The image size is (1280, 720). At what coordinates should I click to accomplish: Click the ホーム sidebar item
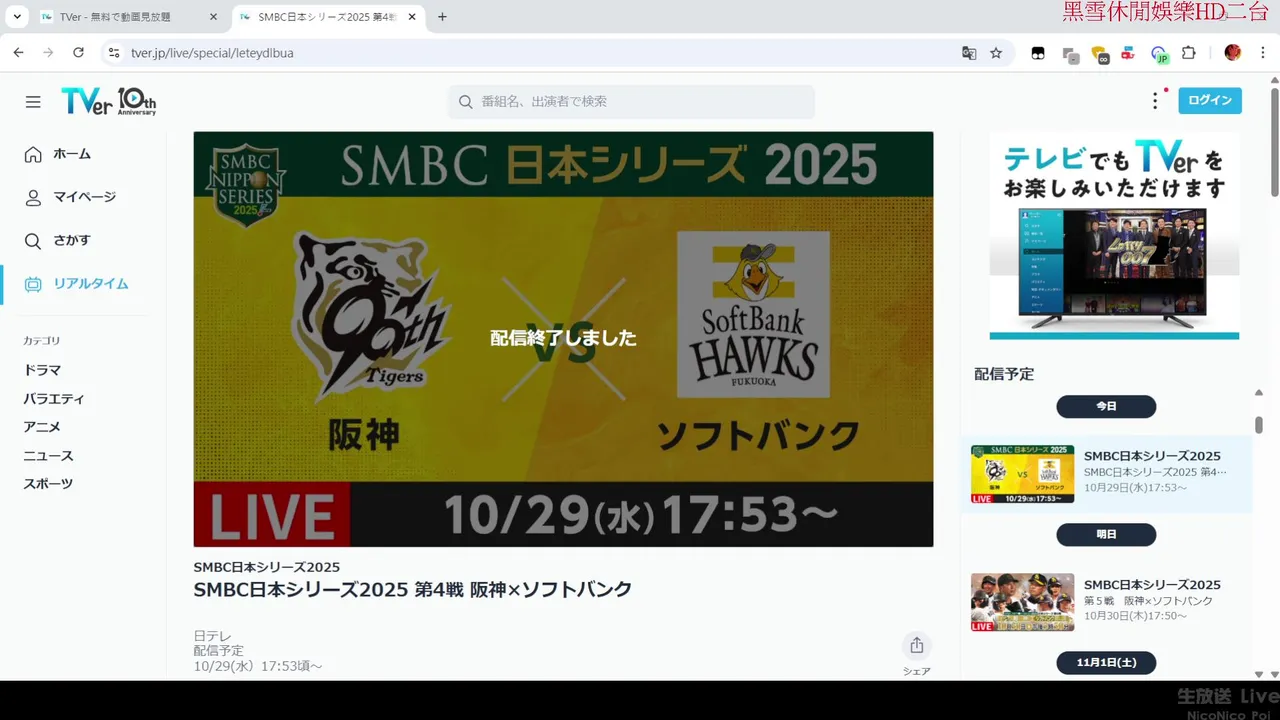coord(72,154)
